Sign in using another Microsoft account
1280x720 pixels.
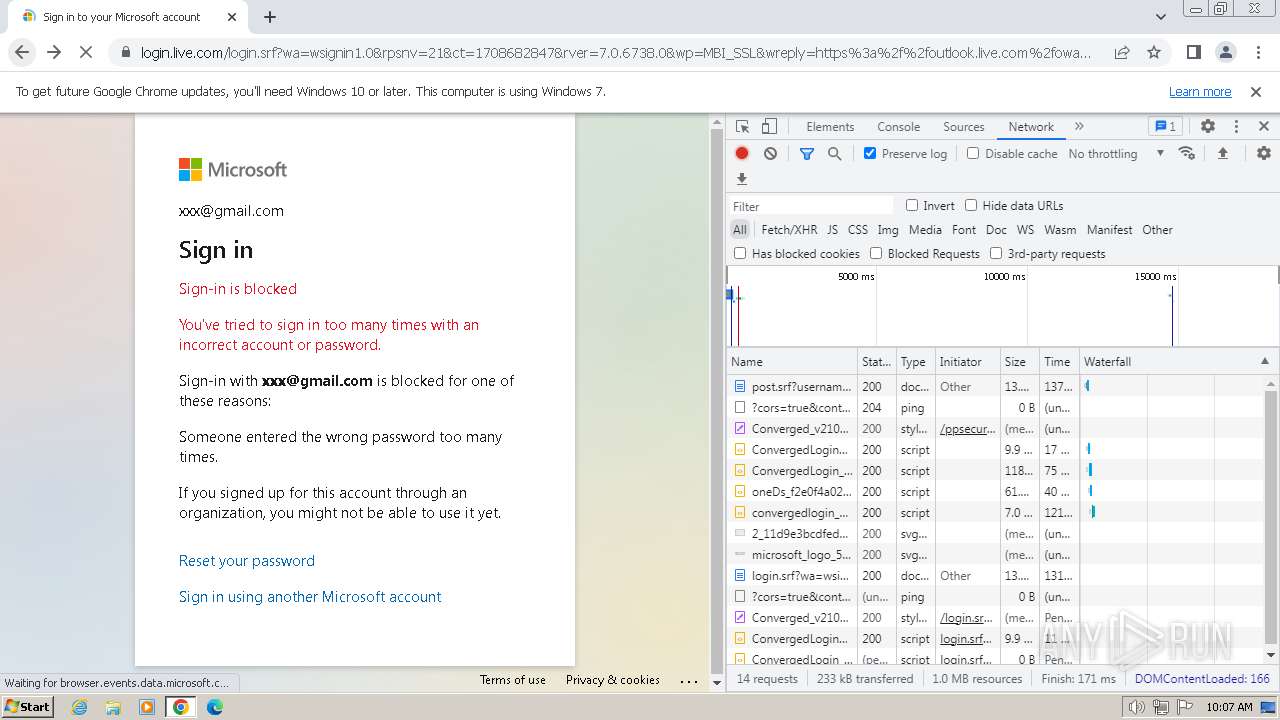pyautogui.click(x=310, y=597)
